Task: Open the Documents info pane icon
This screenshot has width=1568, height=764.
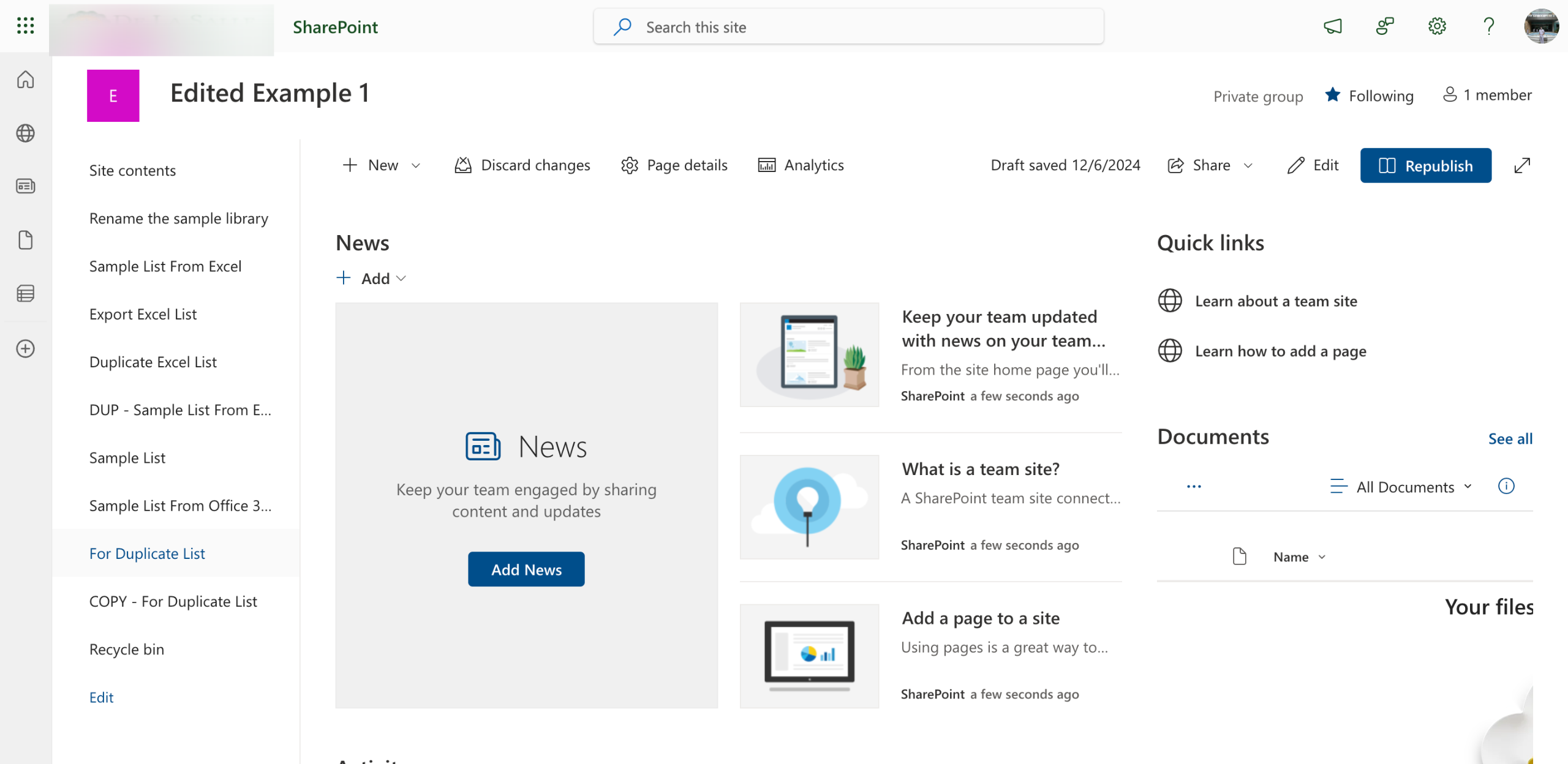Action: tap(1506, 486)
